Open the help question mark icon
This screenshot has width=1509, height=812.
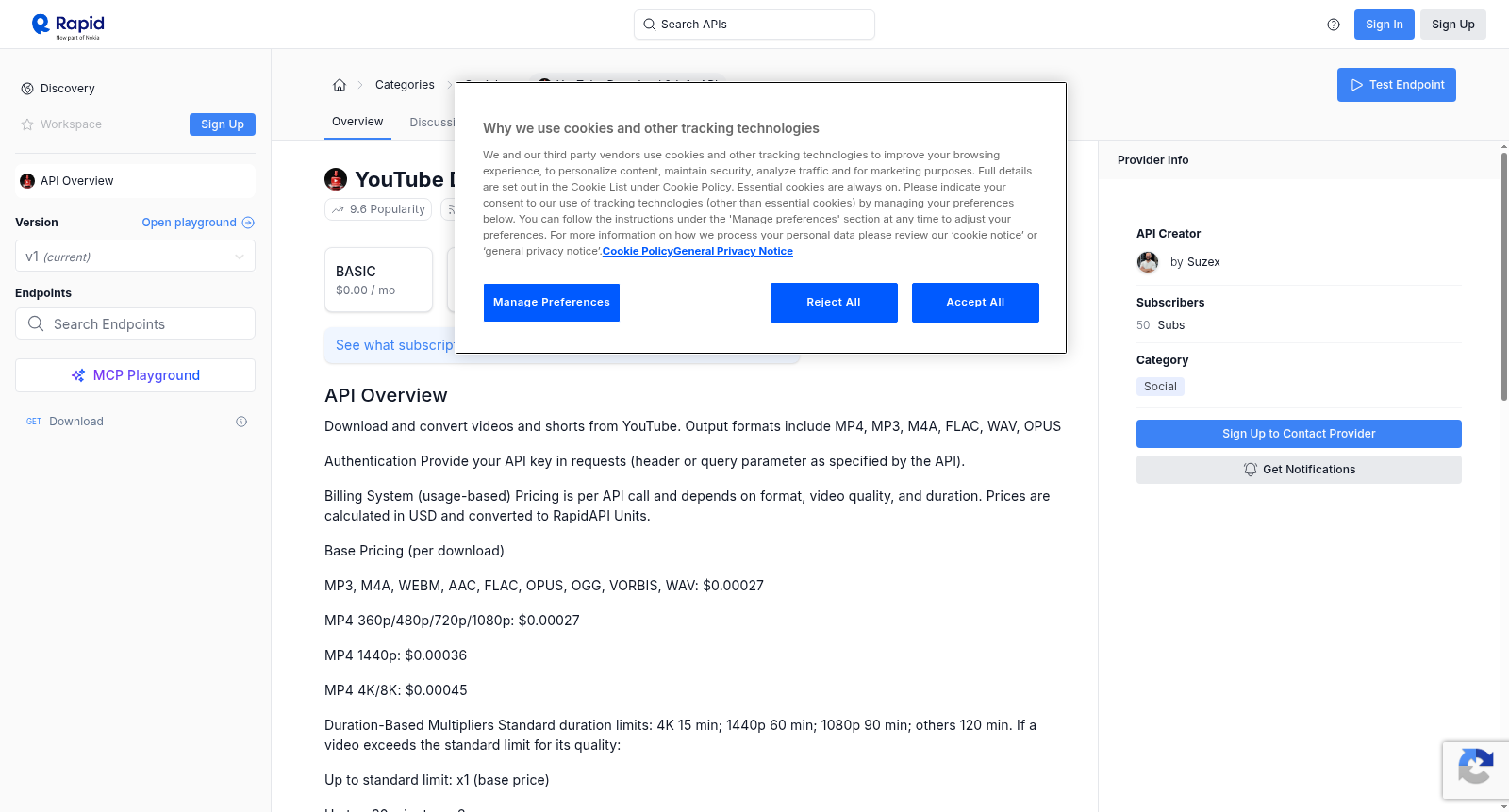coord(1334,25)
